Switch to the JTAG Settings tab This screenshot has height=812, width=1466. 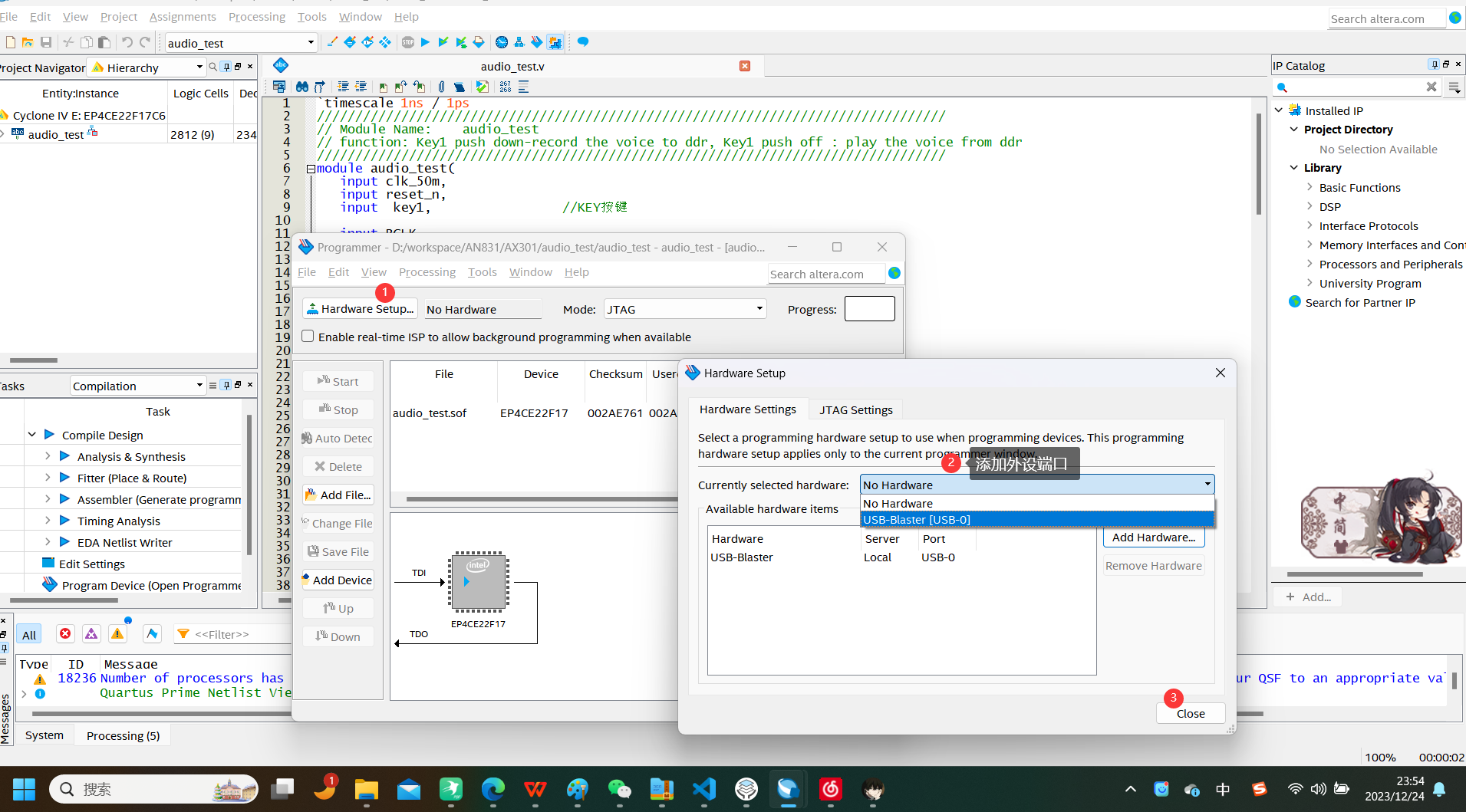(x=855, y=409)
